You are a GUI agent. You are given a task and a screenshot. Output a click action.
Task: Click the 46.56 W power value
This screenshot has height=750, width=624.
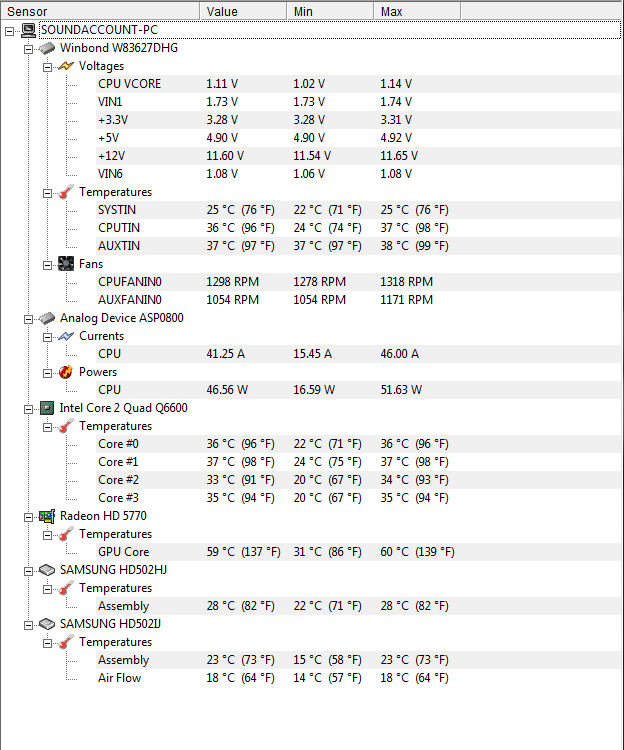[227, 390]
